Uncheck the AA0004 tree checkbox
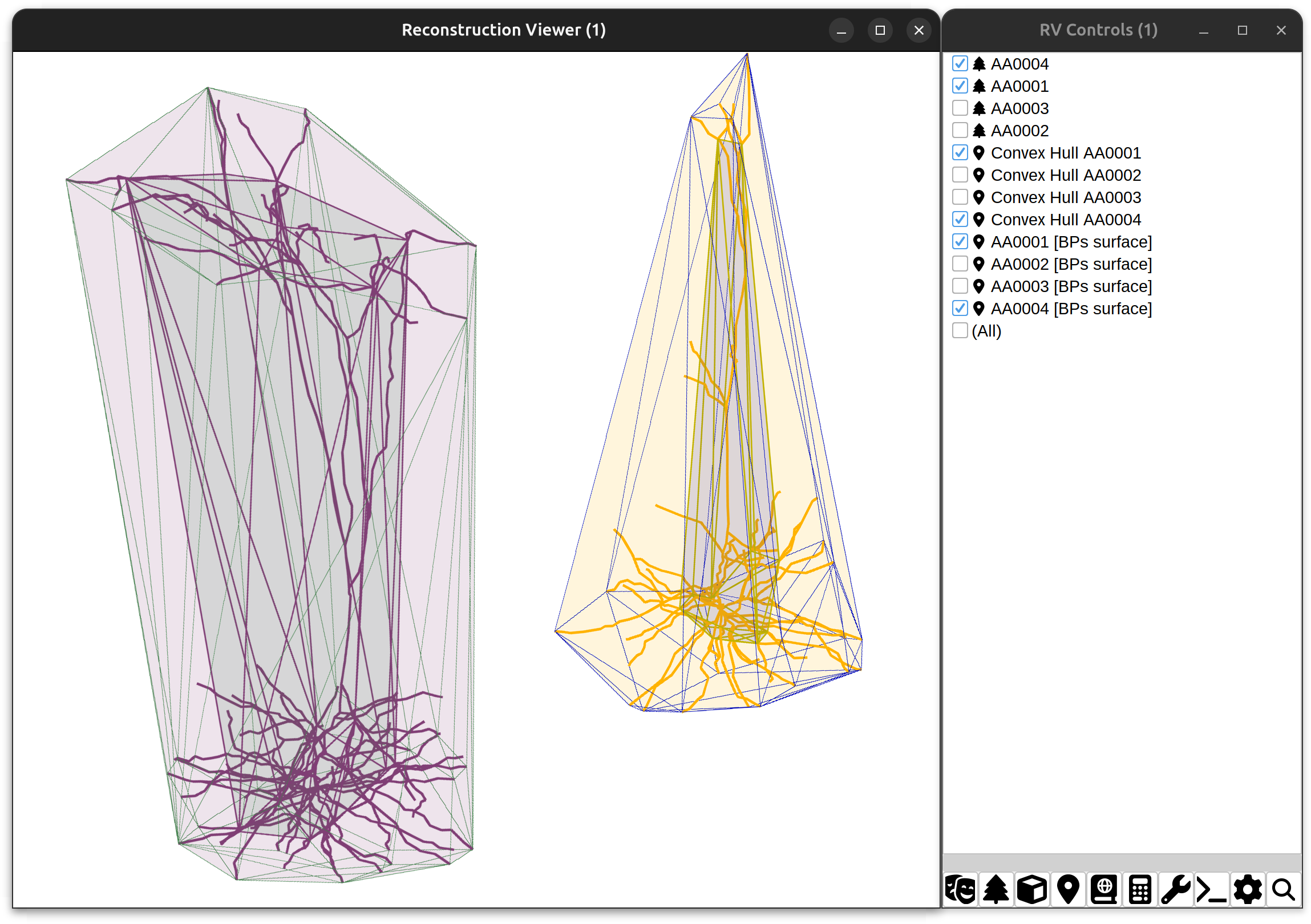This screenshot has width=1311, height=924. (960, 63)
